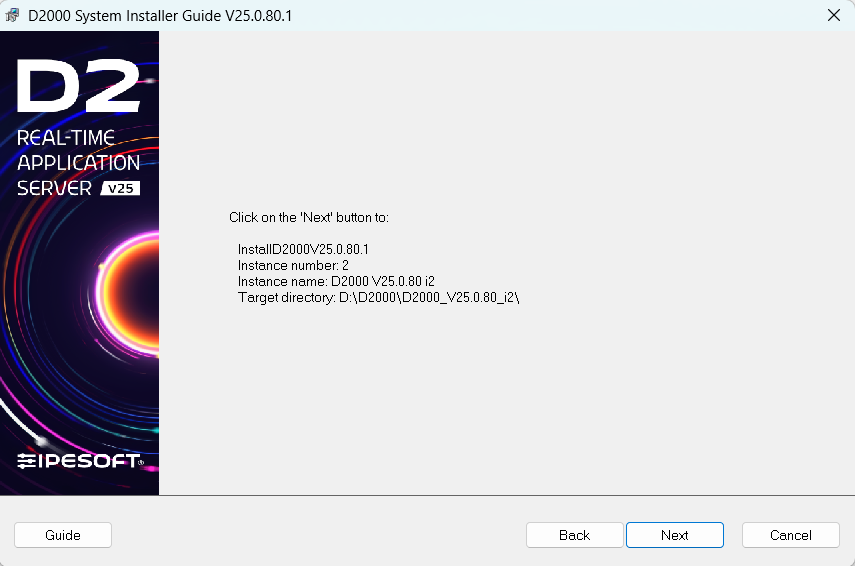Screen dimensions: 855x566
Task: Go back with the Back button
Action: pos(574,535)
